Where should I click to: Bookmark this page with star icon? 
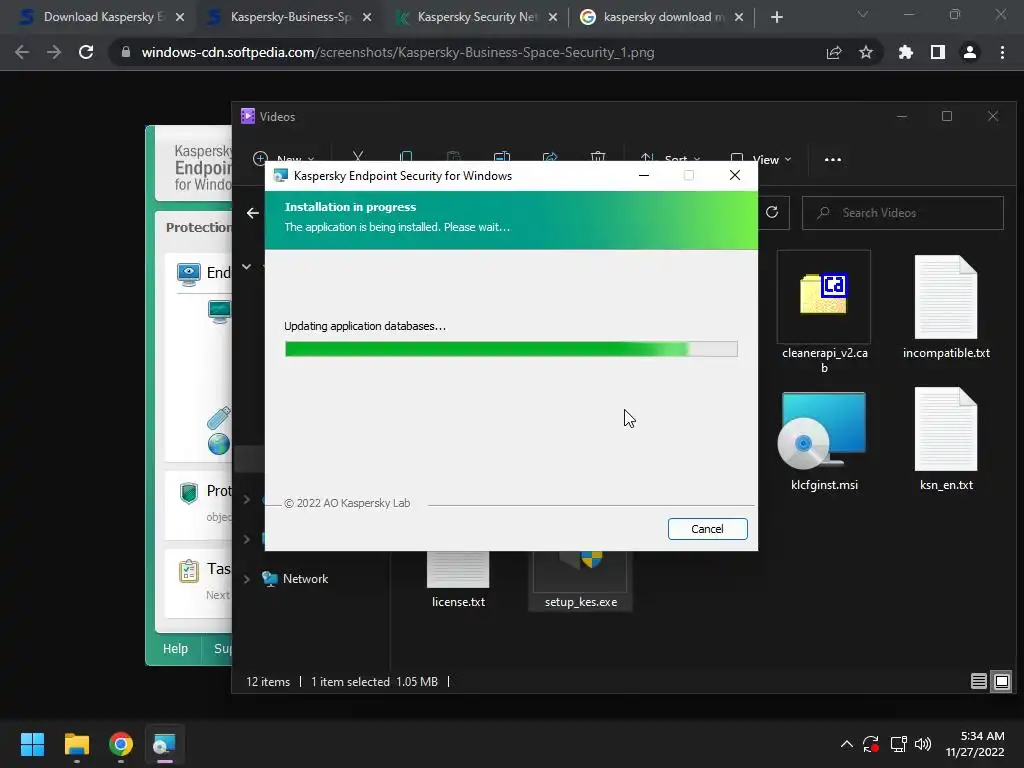(866, 52)
